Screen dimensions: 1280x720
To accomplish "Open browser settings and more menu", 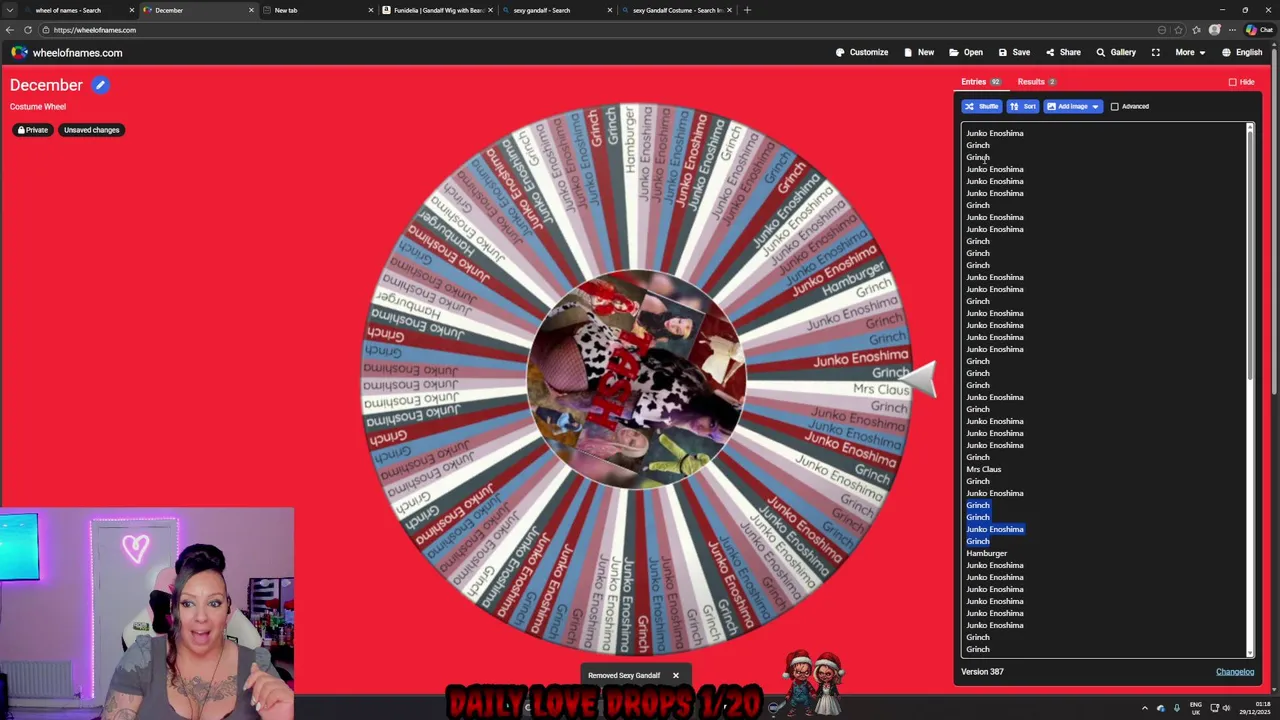I will [1232, 30].
